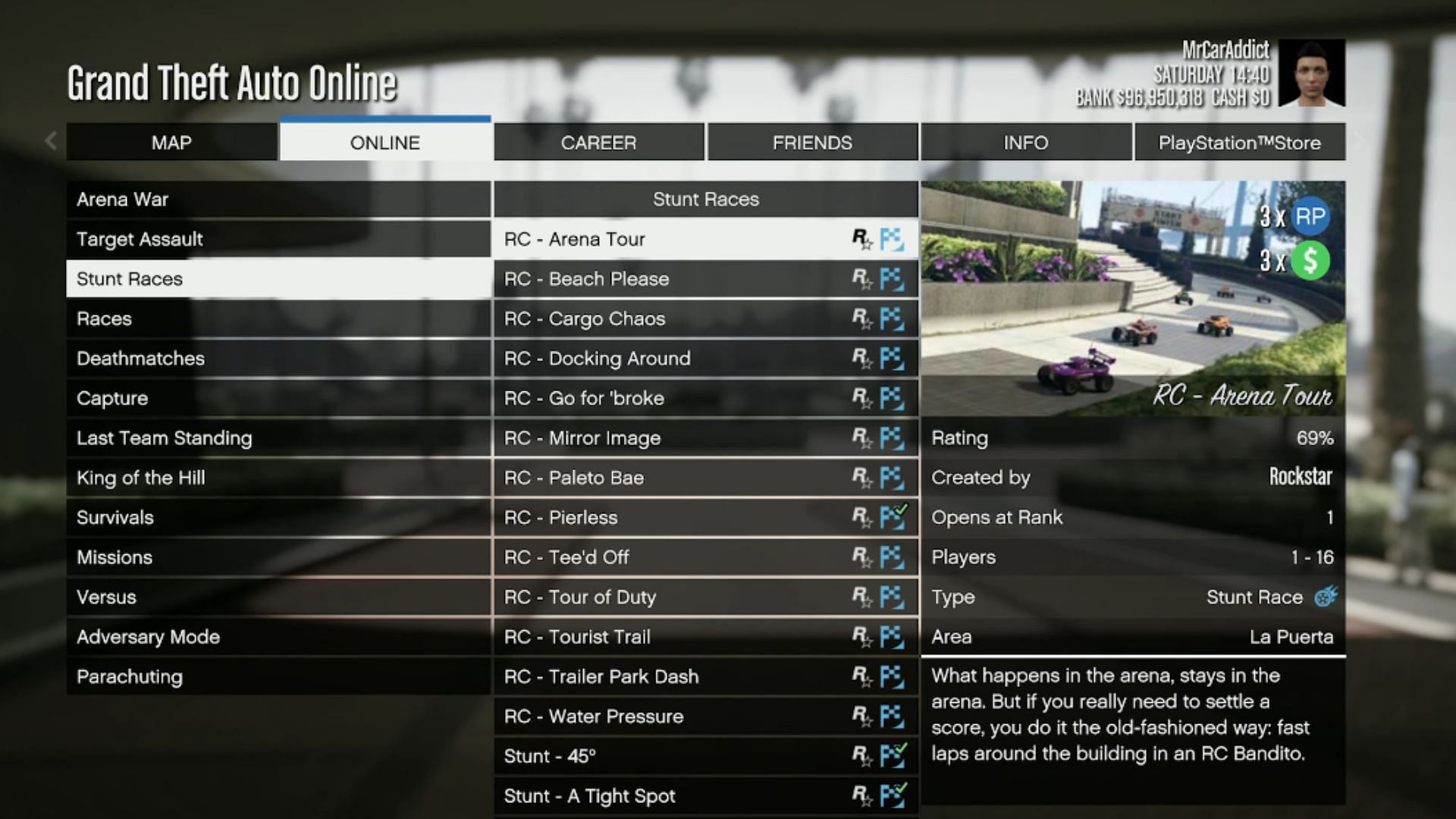Click the left arrow navigation button
Viewport: 1456px width, 819px height.
click(49, 141)
